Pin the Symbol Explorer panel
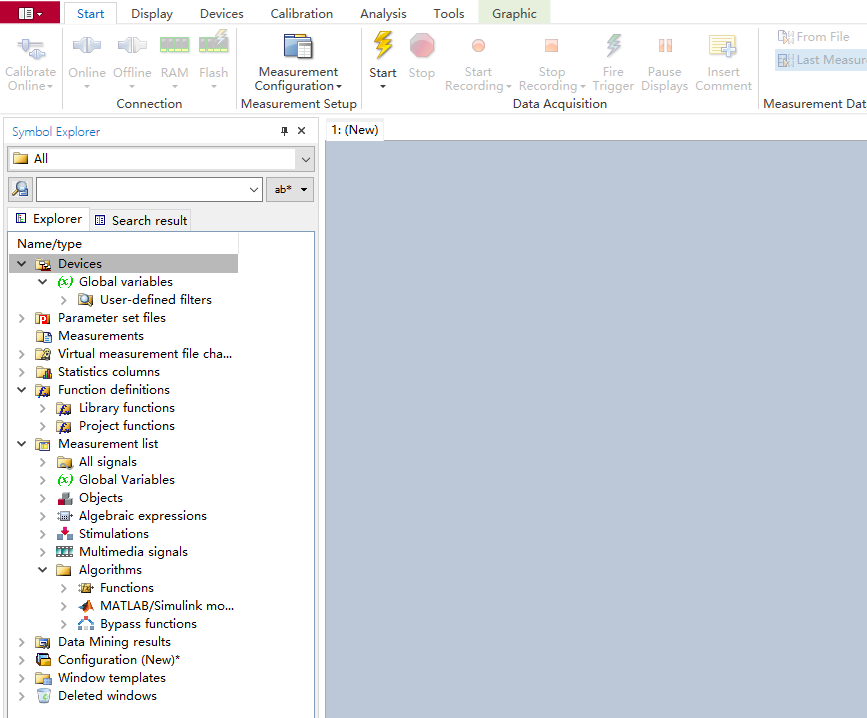Screen dimensions: 867x718 [284, 131]
